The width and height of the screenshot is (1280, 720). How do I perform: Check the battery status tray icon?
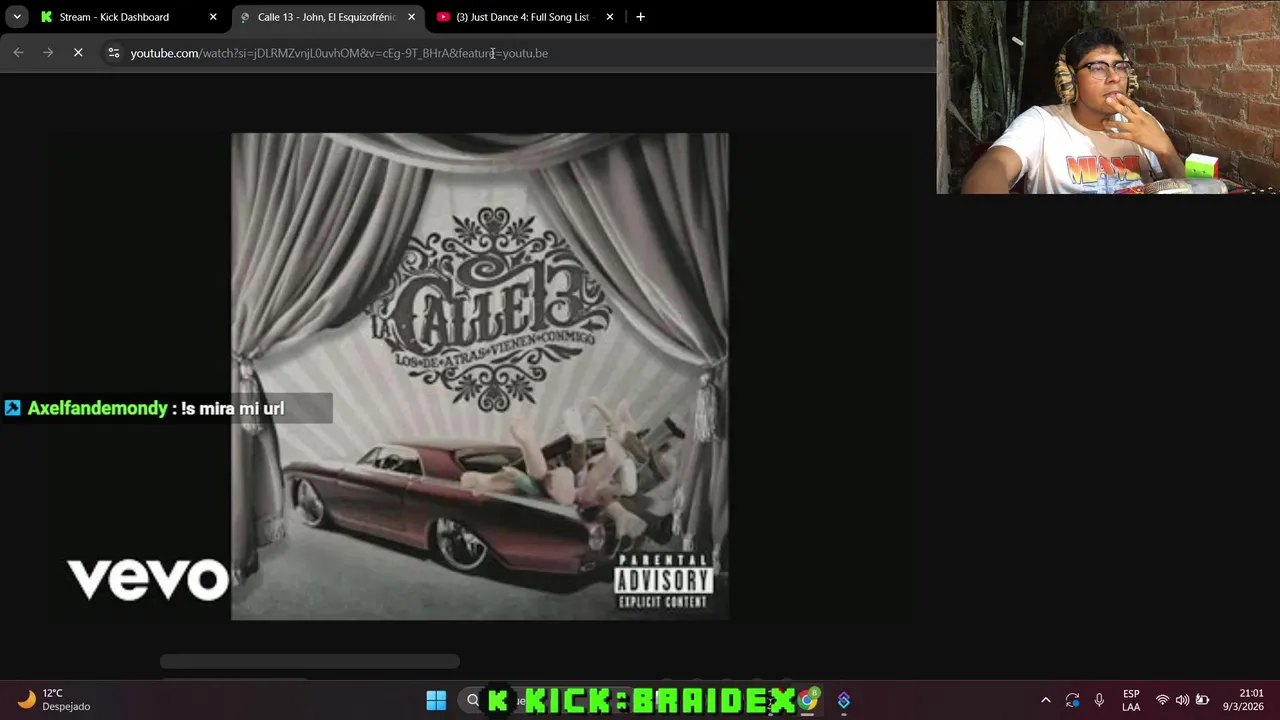pos(1202,700)
